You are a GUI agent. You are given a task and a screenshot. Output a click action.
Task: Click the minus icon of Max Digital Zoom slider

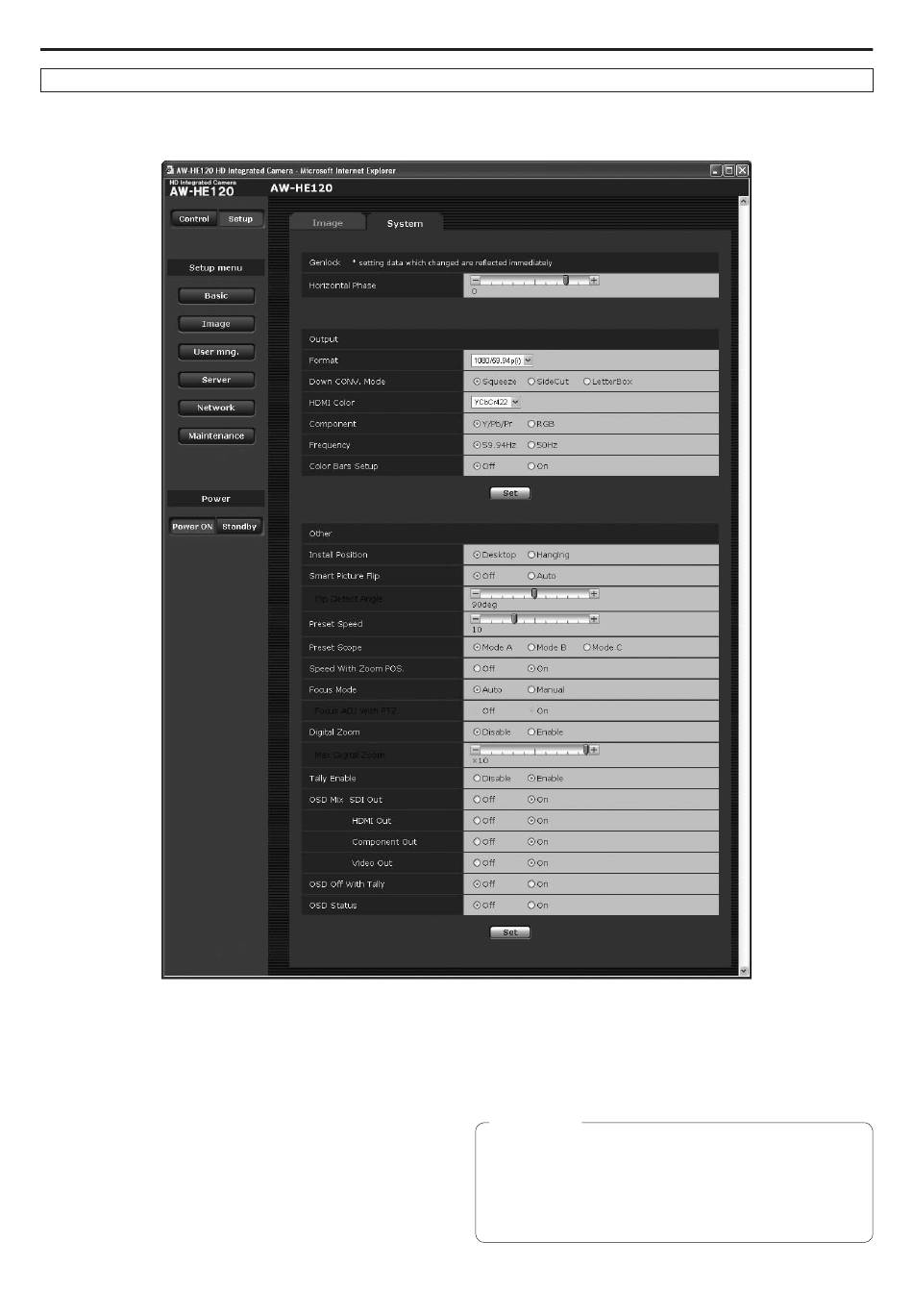(x=475, y=750)
